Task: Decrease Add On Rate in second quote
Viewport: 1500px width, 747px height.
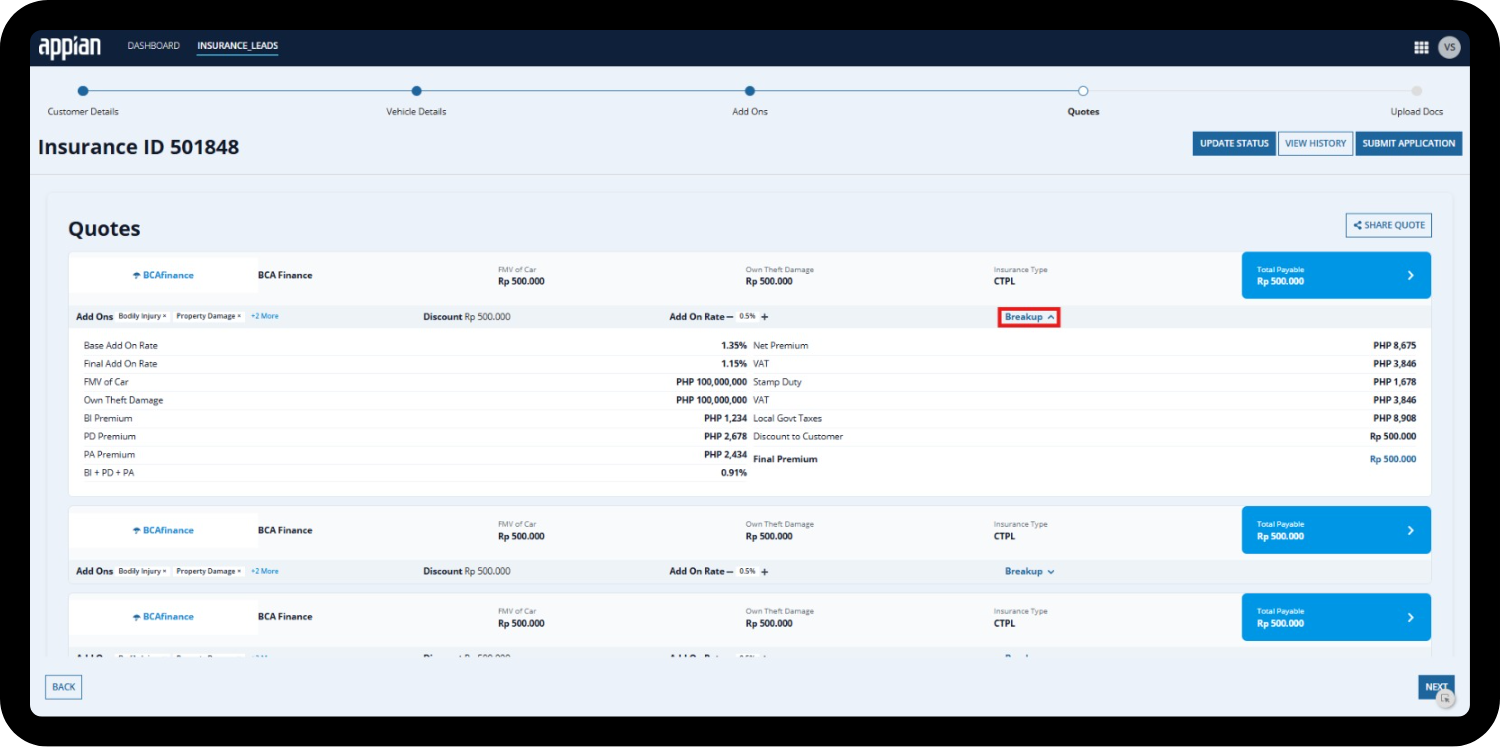Action: 730,572
